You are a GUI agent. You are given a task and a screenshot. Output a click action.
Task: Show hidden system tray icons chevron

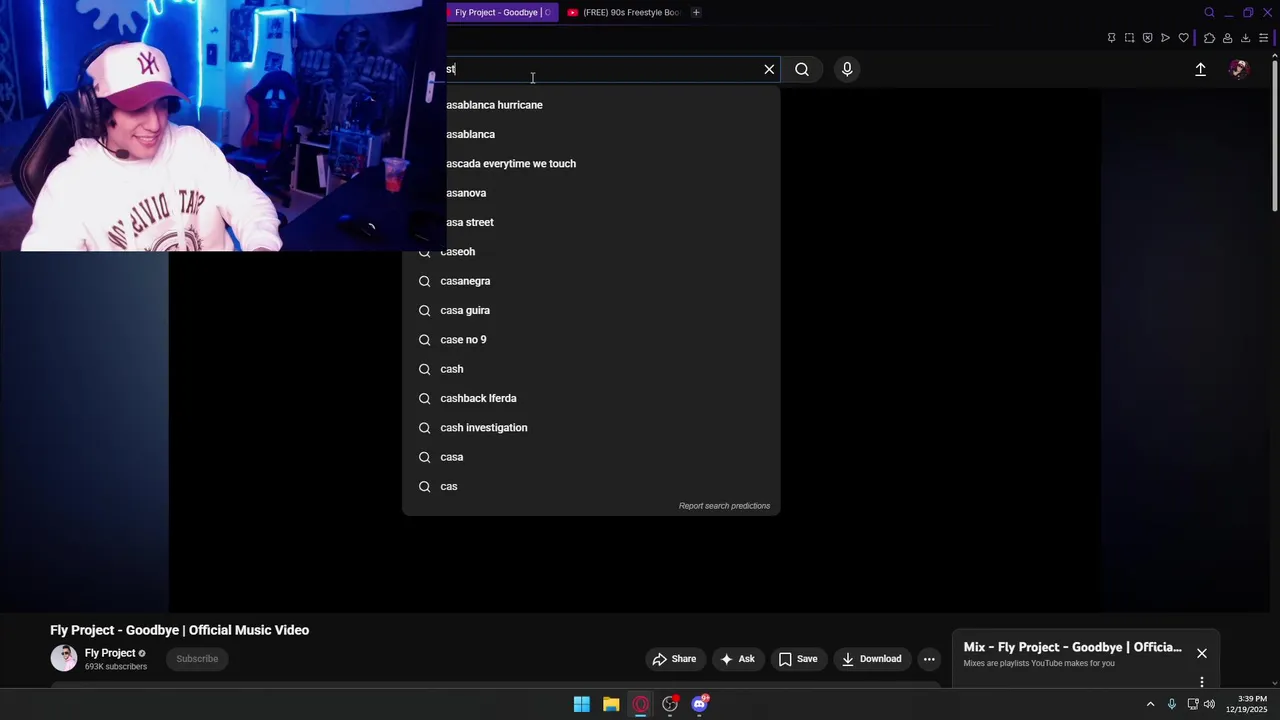click(x=1150, y=704)
